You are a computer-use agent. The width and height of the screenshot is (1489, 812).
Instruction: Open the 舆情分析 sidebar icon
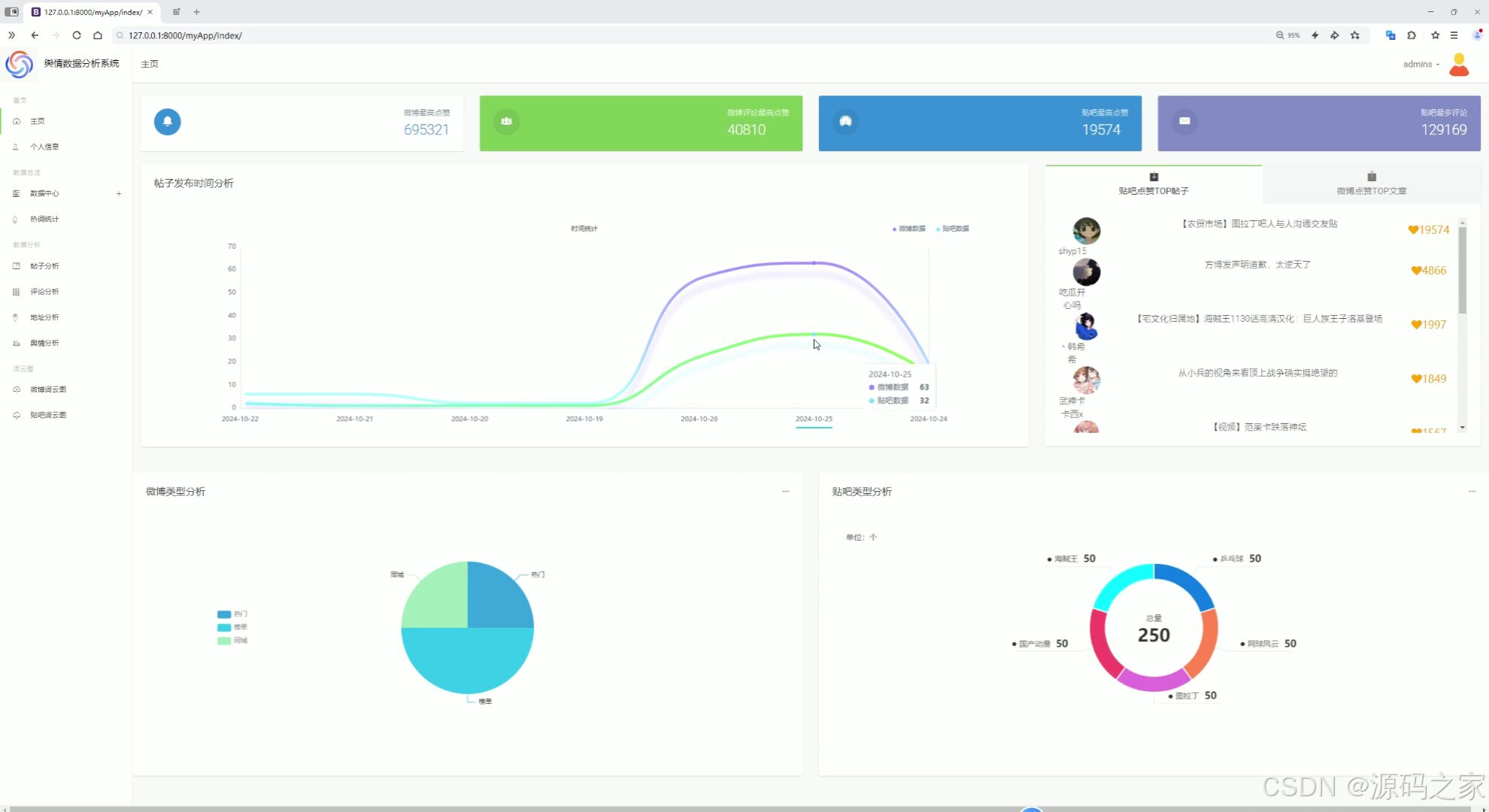tap(16, 343)
